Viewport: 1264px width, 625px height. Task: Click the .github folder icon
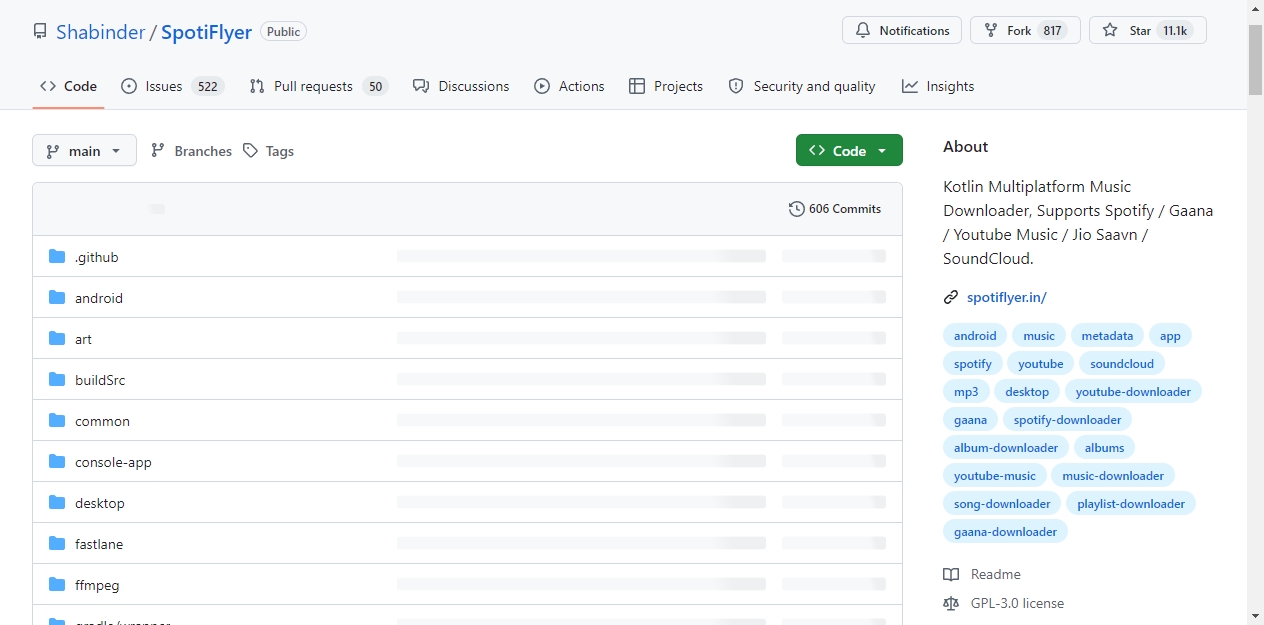click(x=57, y=257)
